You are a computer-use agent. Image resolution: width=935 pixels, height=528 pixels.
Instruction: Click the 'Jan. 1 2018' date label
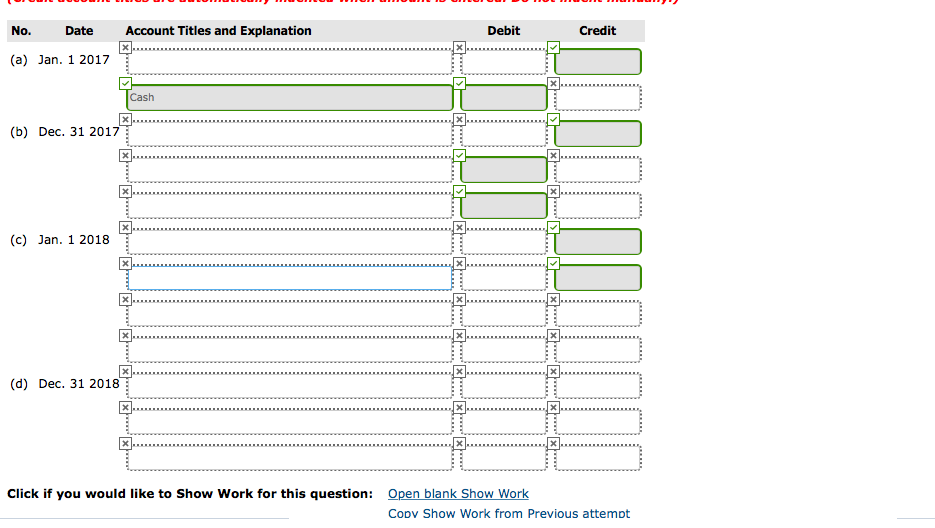point(74,240)
